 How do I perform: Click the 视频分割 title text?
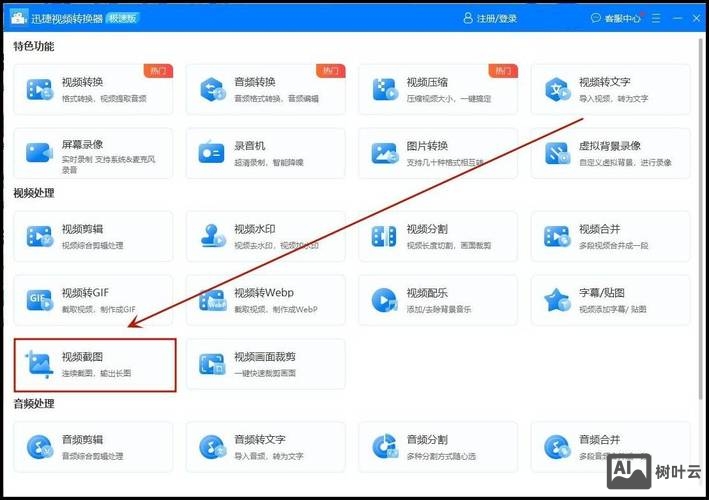pyautogui.click(x=427, y=229)
